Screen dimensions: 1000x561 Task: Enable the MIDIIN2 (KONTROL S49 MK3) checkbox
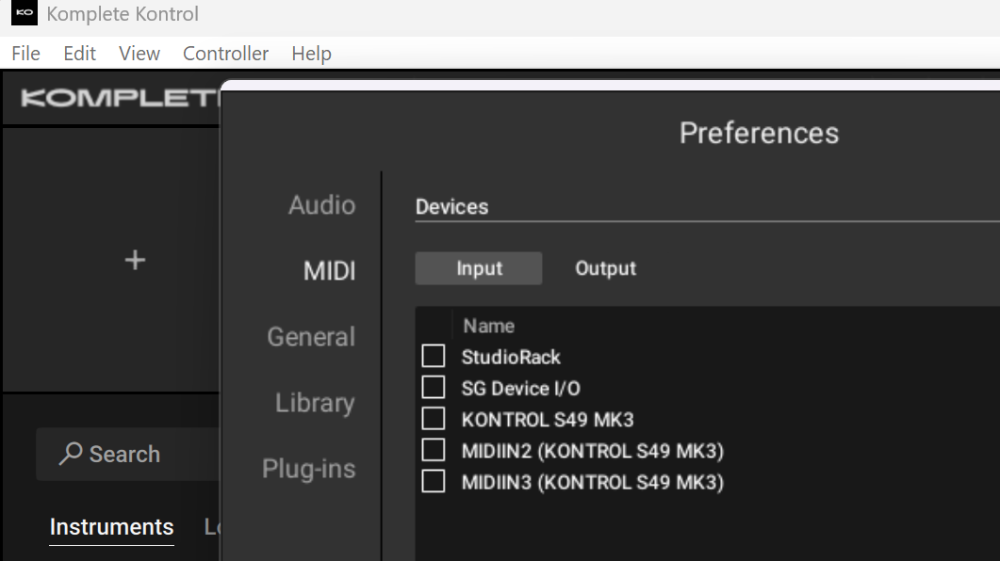tap(434, 449)
